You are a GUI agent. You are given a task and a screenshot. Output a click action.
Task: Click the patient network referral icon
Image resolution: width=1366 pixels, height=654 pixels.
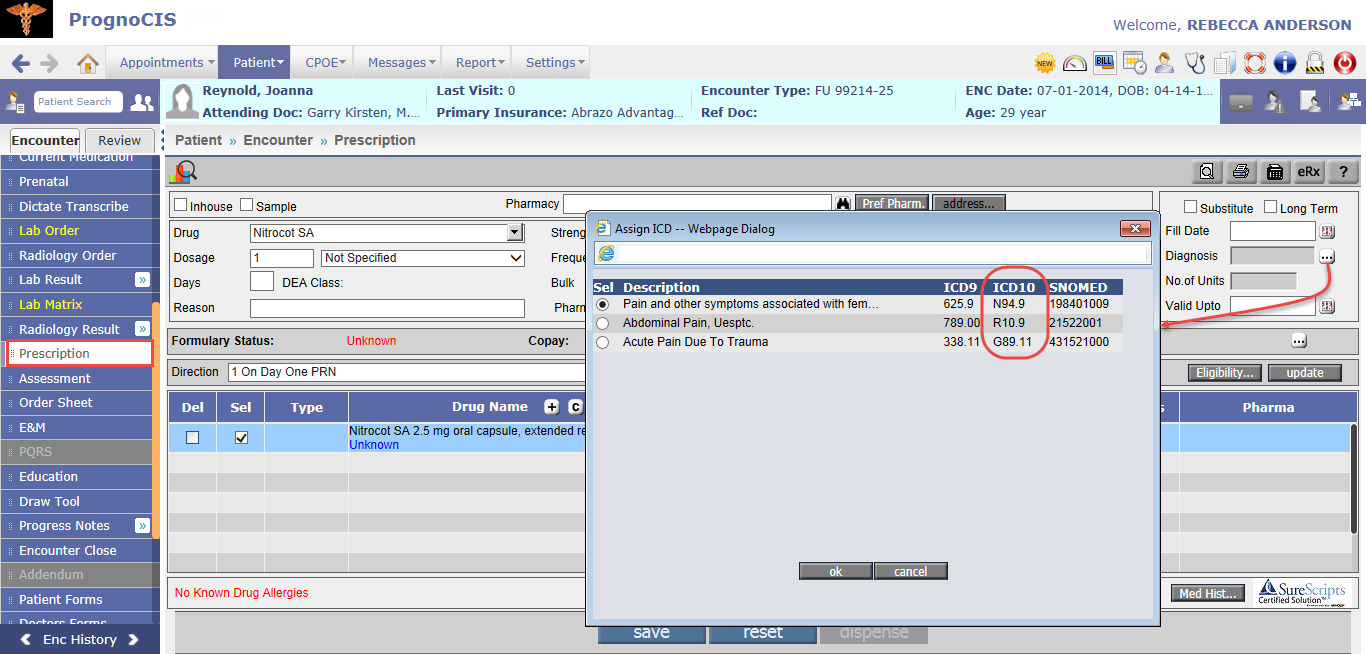(1347, 102)
